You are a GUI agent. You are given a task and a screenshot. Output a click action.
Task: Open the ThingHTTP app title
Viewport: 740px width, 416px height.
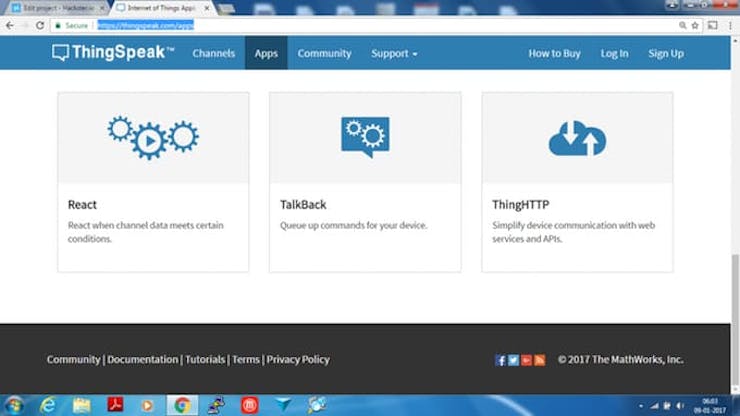[x=521, y=204]
